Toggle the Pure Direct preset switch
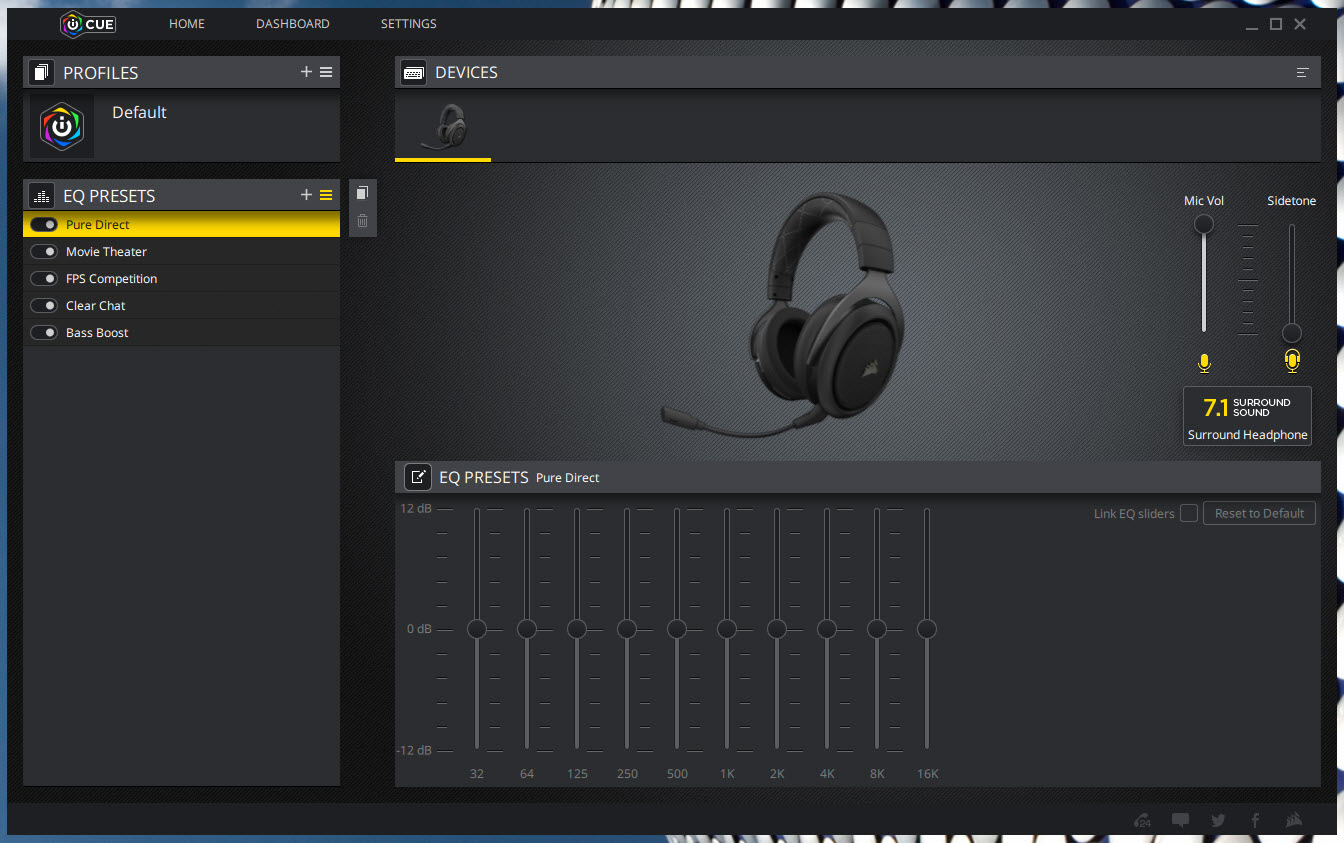1344x843 pixels. click(44, 225)
